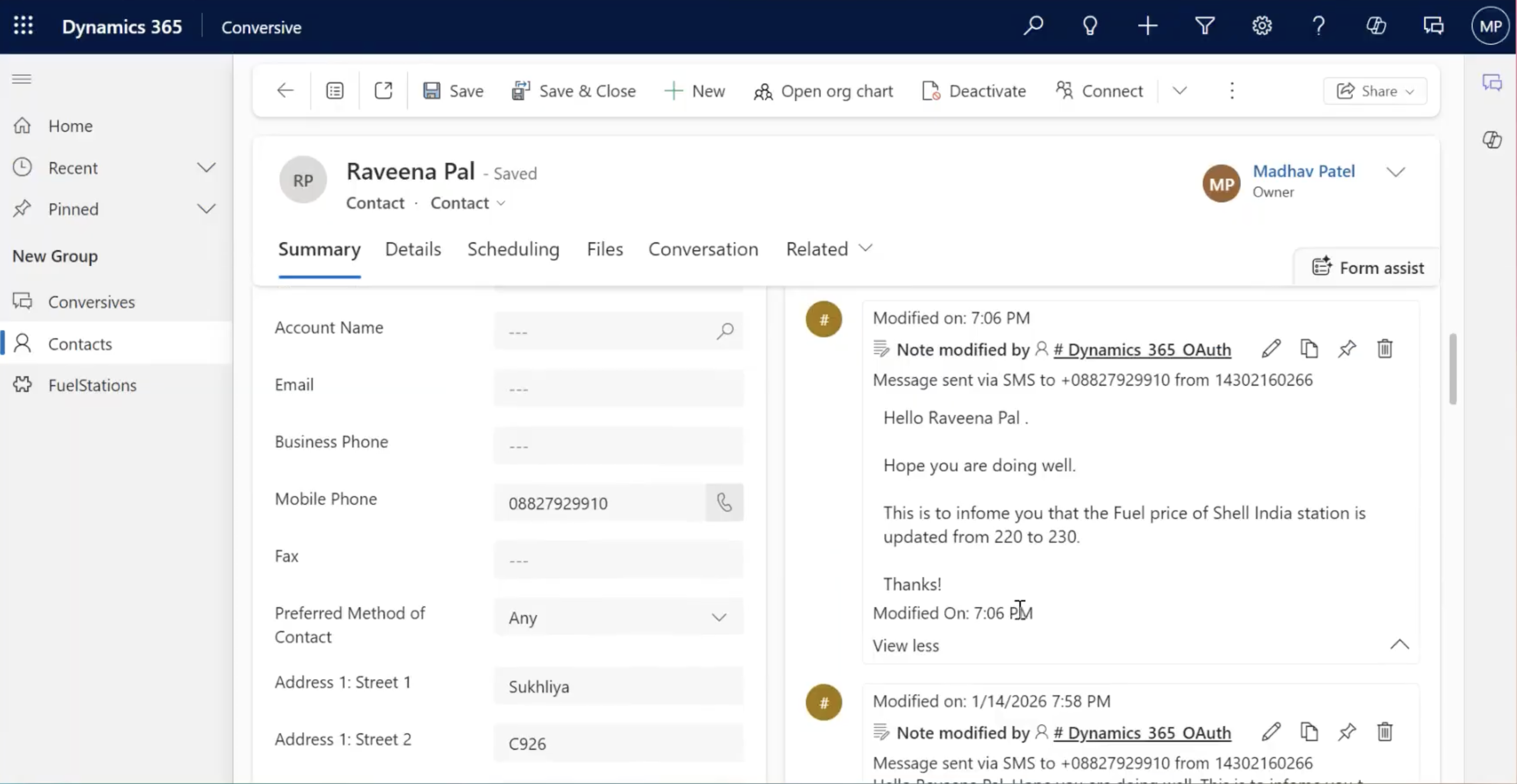Copy the 1/14/2026 7:58 PM note
Screen dimensions: 1517x784
coord(1309,732)
